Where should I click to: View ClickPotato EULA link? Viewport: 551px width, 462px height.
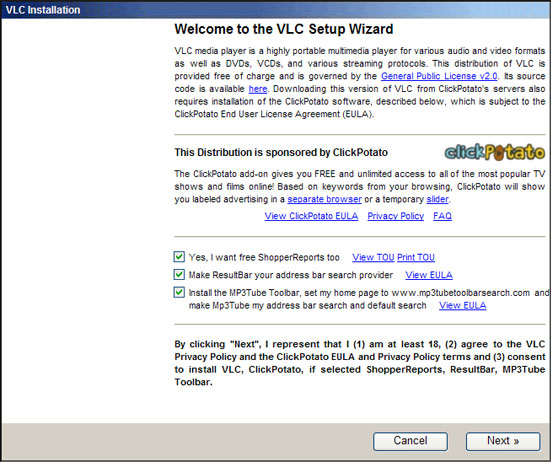point(311,216)
